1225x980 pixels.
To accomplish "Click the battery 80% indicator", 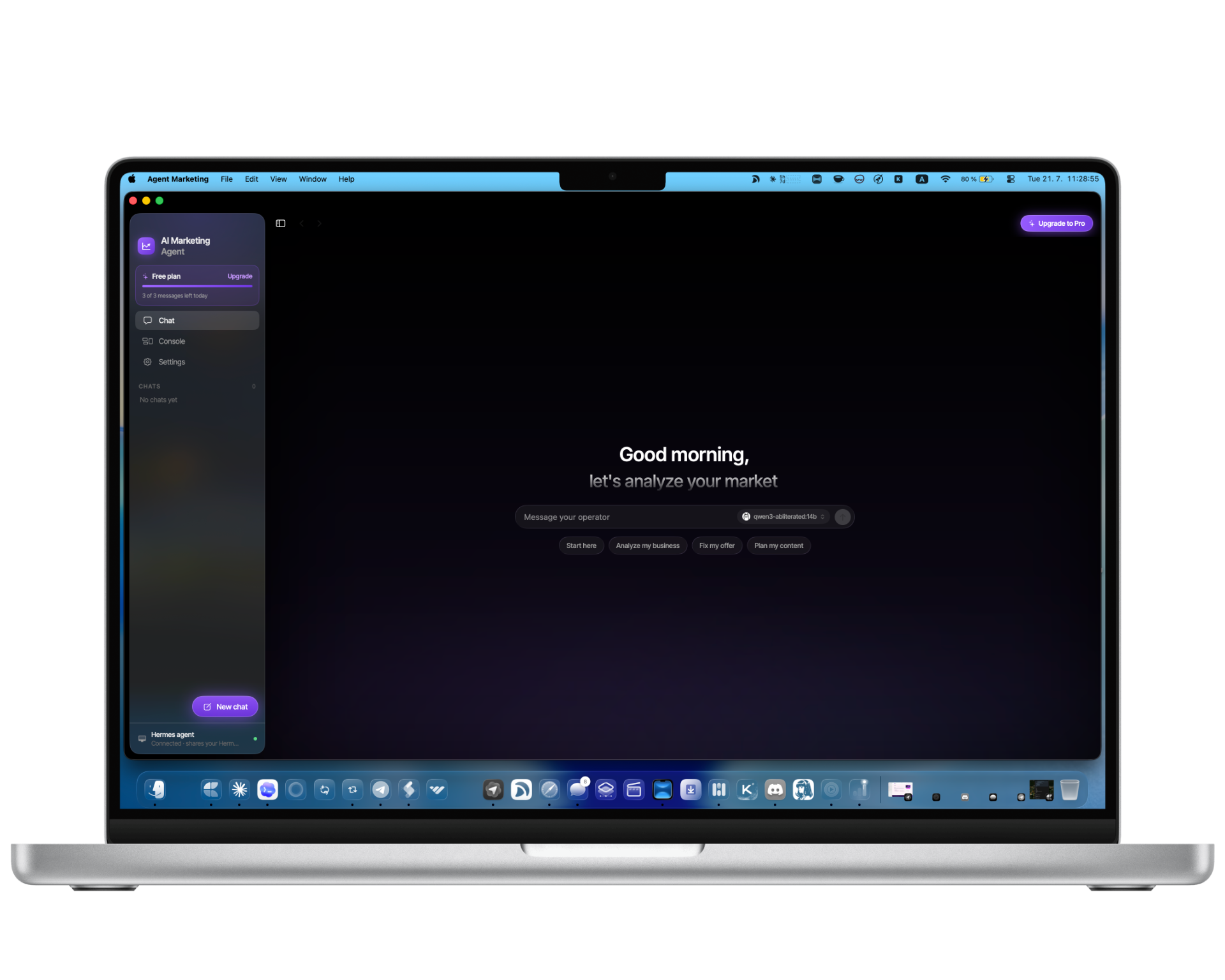I will (x=977, y=179).
